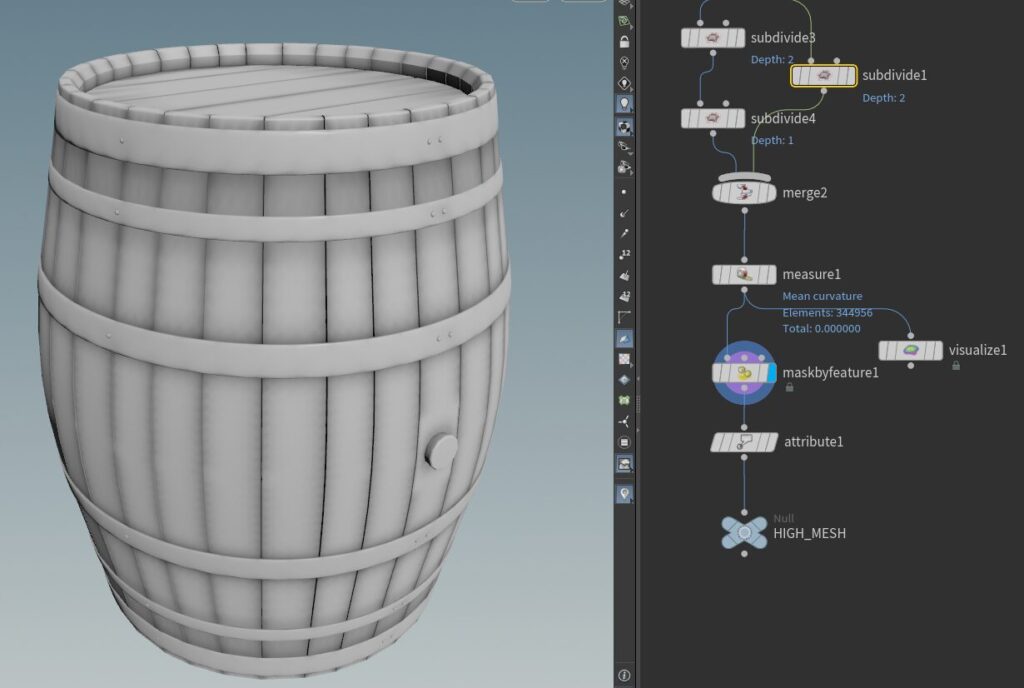Select the attribute1 node
This screenshot has width=1024, height=688.
tap(744, 441)
